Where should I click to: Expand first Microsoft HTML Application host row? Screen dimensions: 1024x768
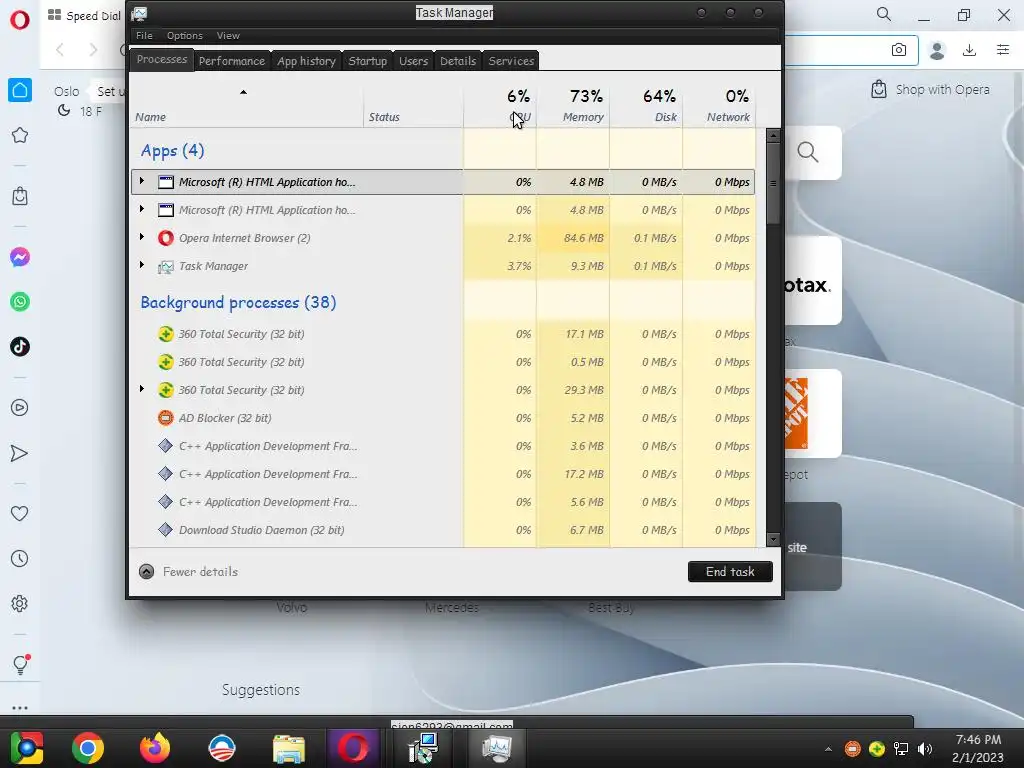pyautogui.click(x=142, y=181)
